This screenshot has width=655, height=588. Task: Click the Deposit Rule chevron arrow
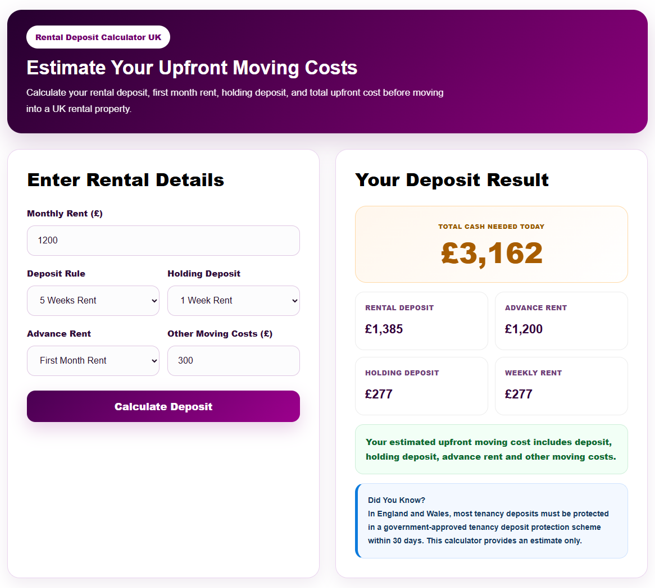click(154, 301)
